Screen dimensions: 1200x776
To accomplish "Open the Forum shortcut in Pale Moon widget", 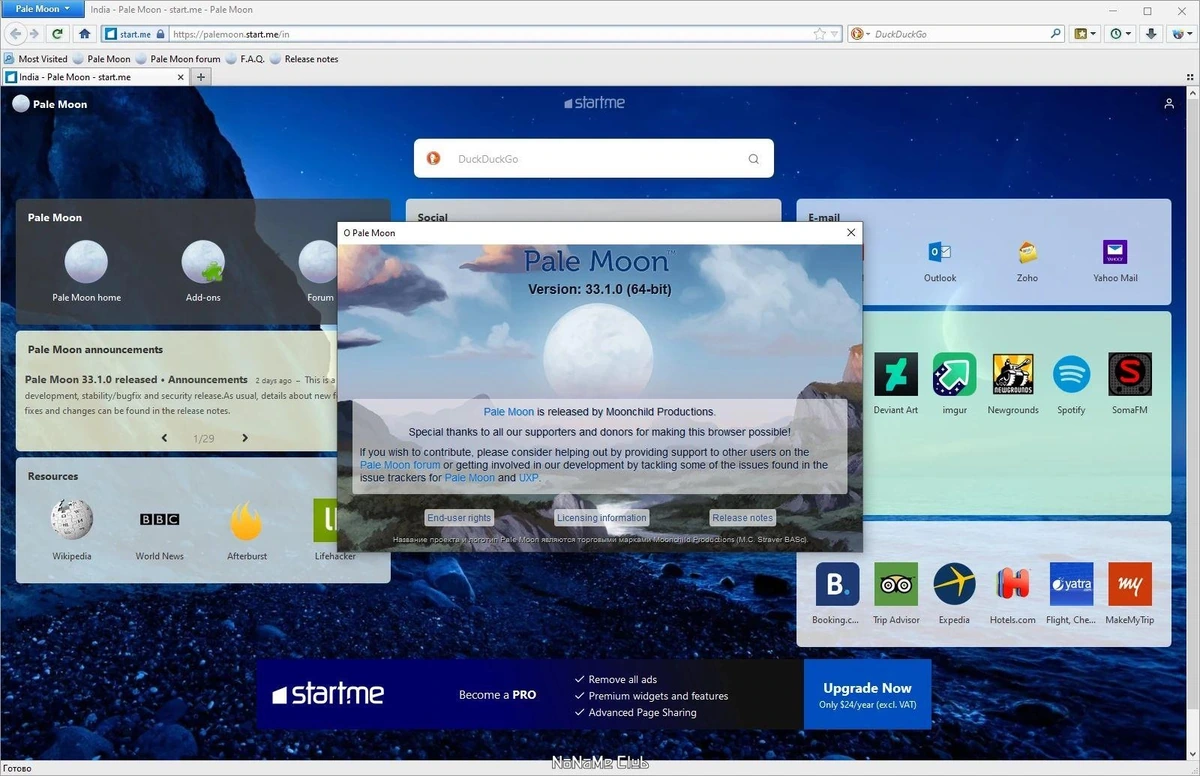I will point(320,270).
